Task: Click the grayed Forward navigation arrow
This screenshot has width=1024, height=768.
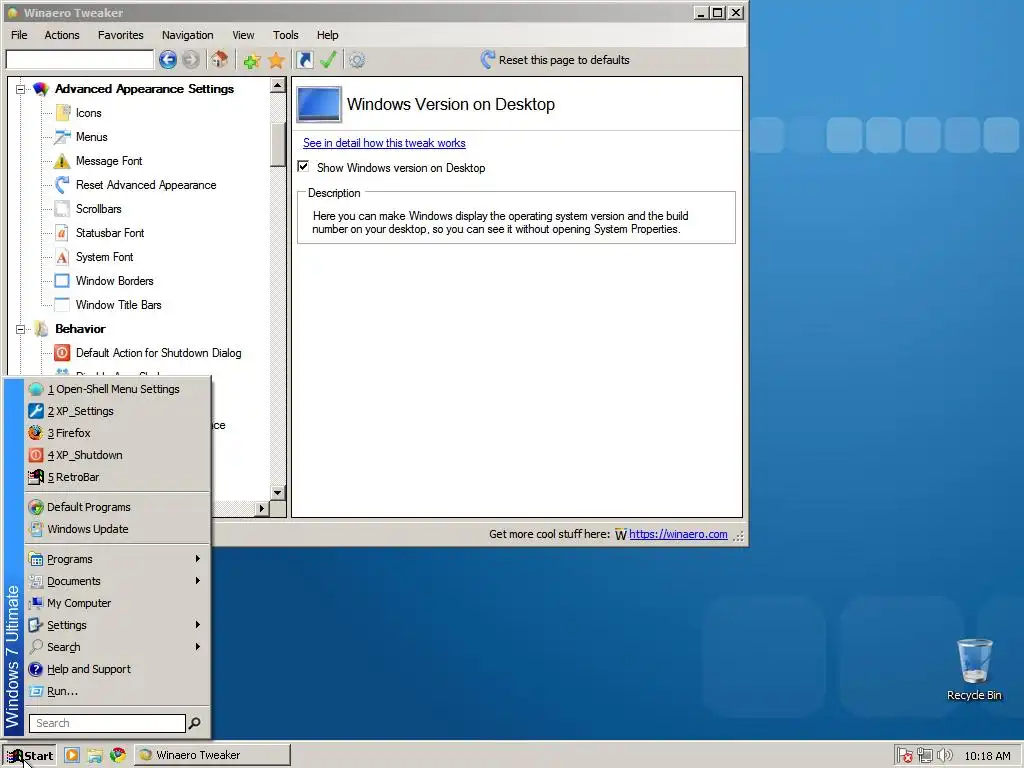Action: pos(191,60)
